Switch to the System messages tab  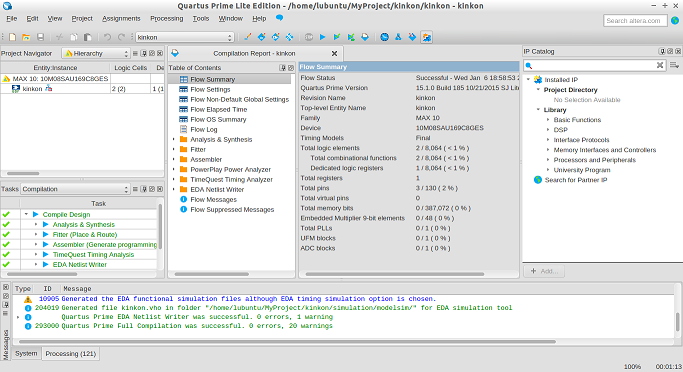pyautogui.click(x=26, y=353)
